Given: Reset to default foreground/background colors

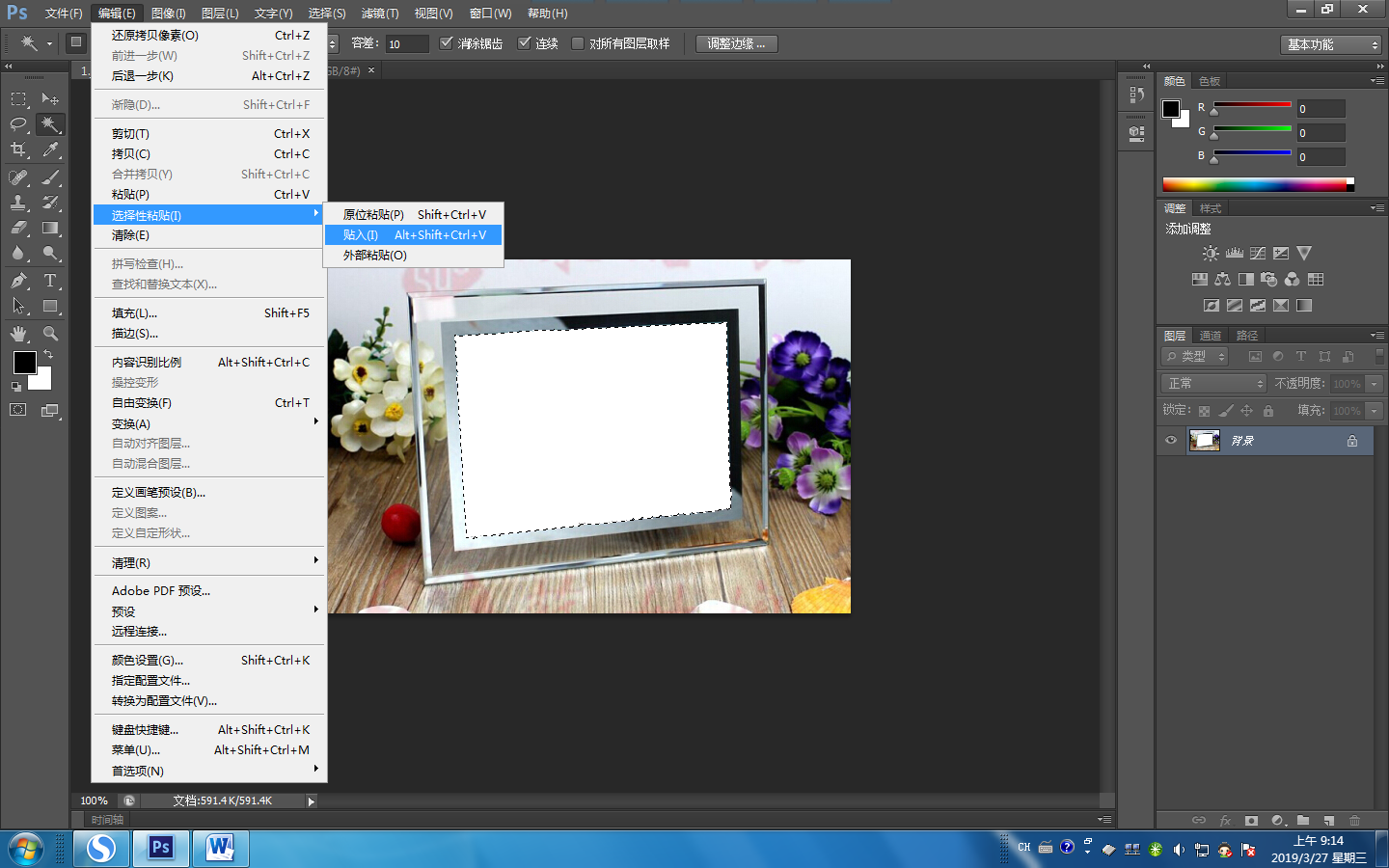Looking at the screenshot, I should (x=16, y=387).
